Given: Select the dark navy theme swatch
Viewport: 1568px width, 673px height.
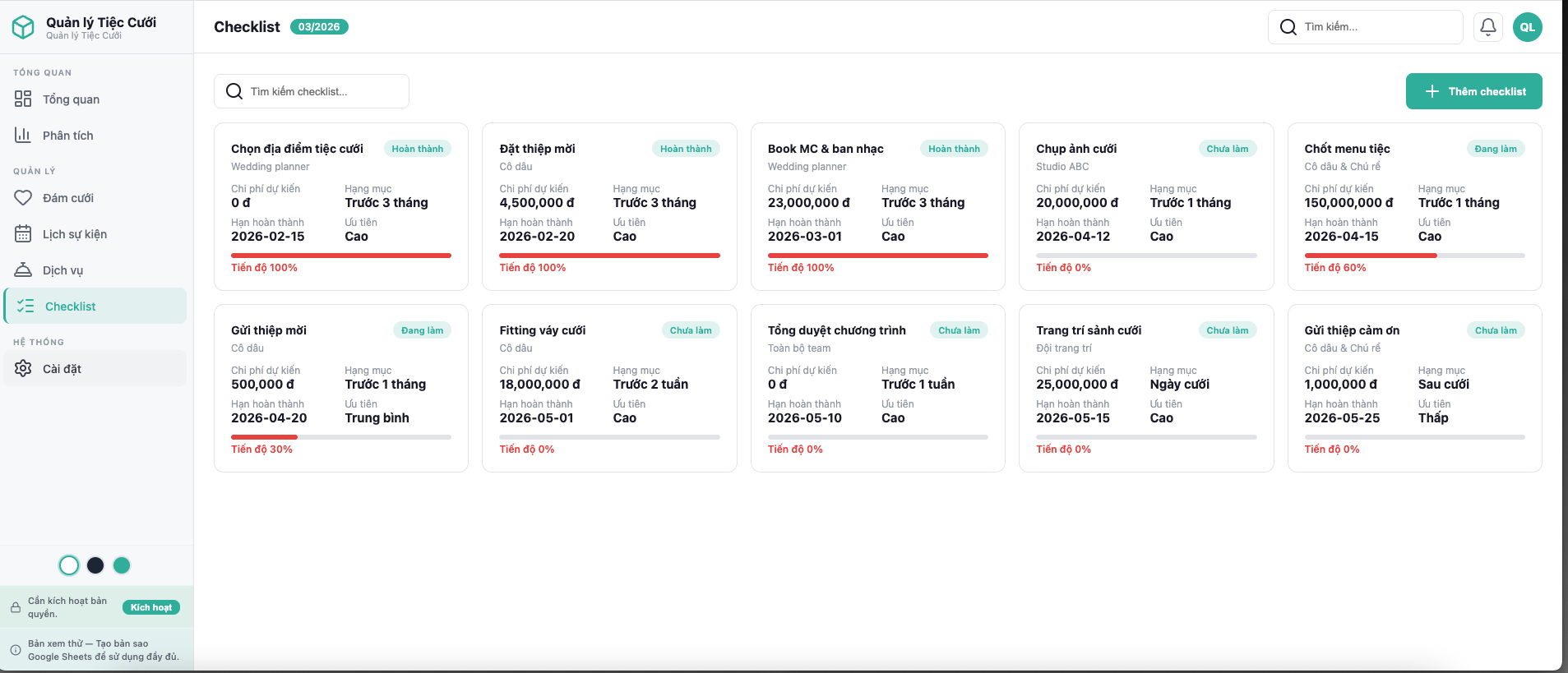Looking at the screenshot, I should pos(95,565).
